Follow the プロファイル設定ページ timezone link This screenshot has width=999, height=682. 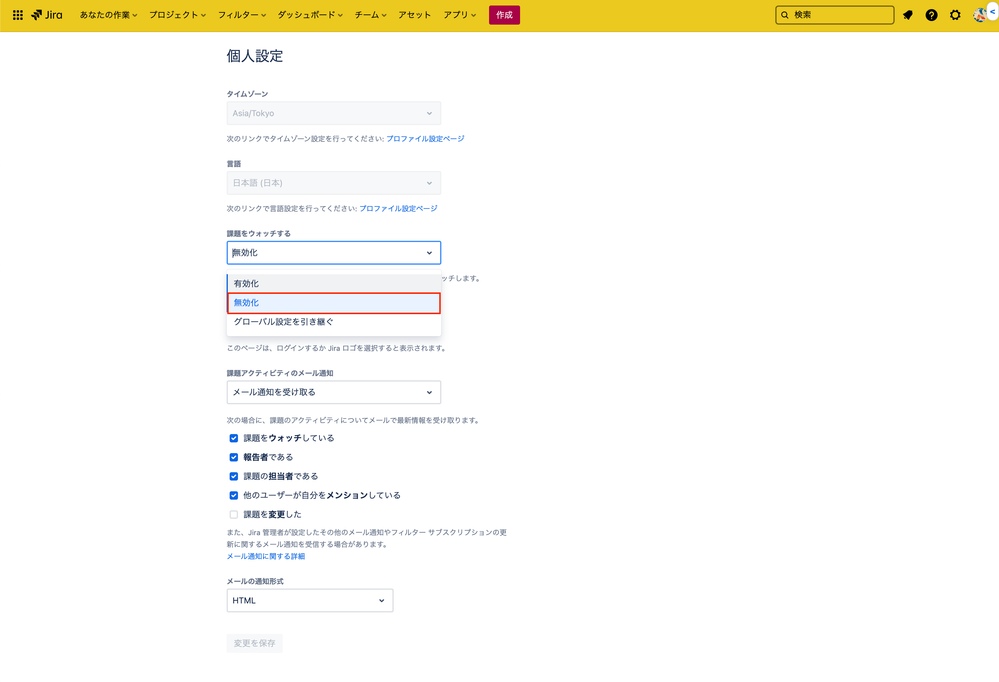[424, 138]
